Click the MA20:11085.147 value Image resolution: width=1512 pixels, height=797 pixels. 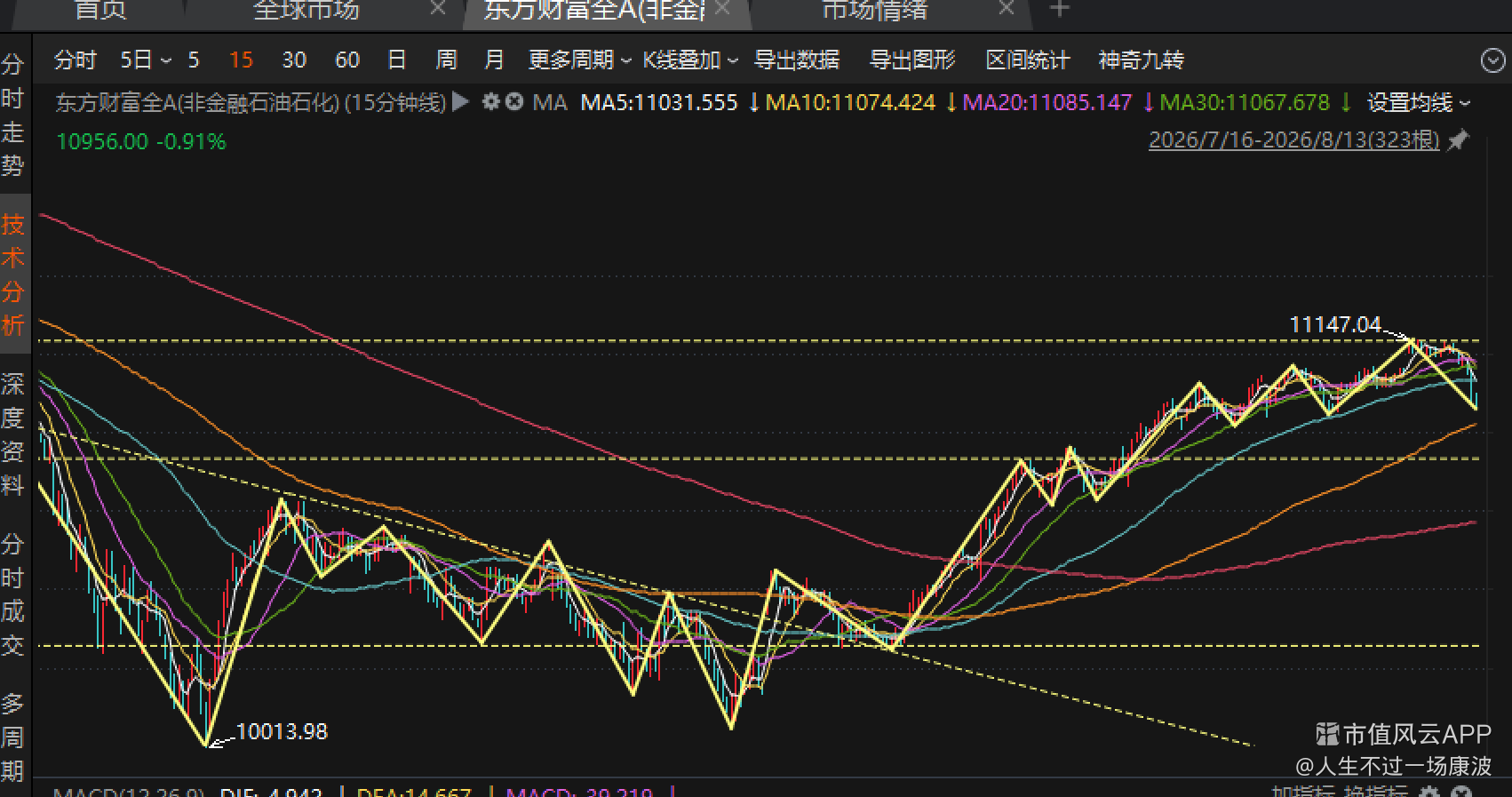pos(1047,103)
